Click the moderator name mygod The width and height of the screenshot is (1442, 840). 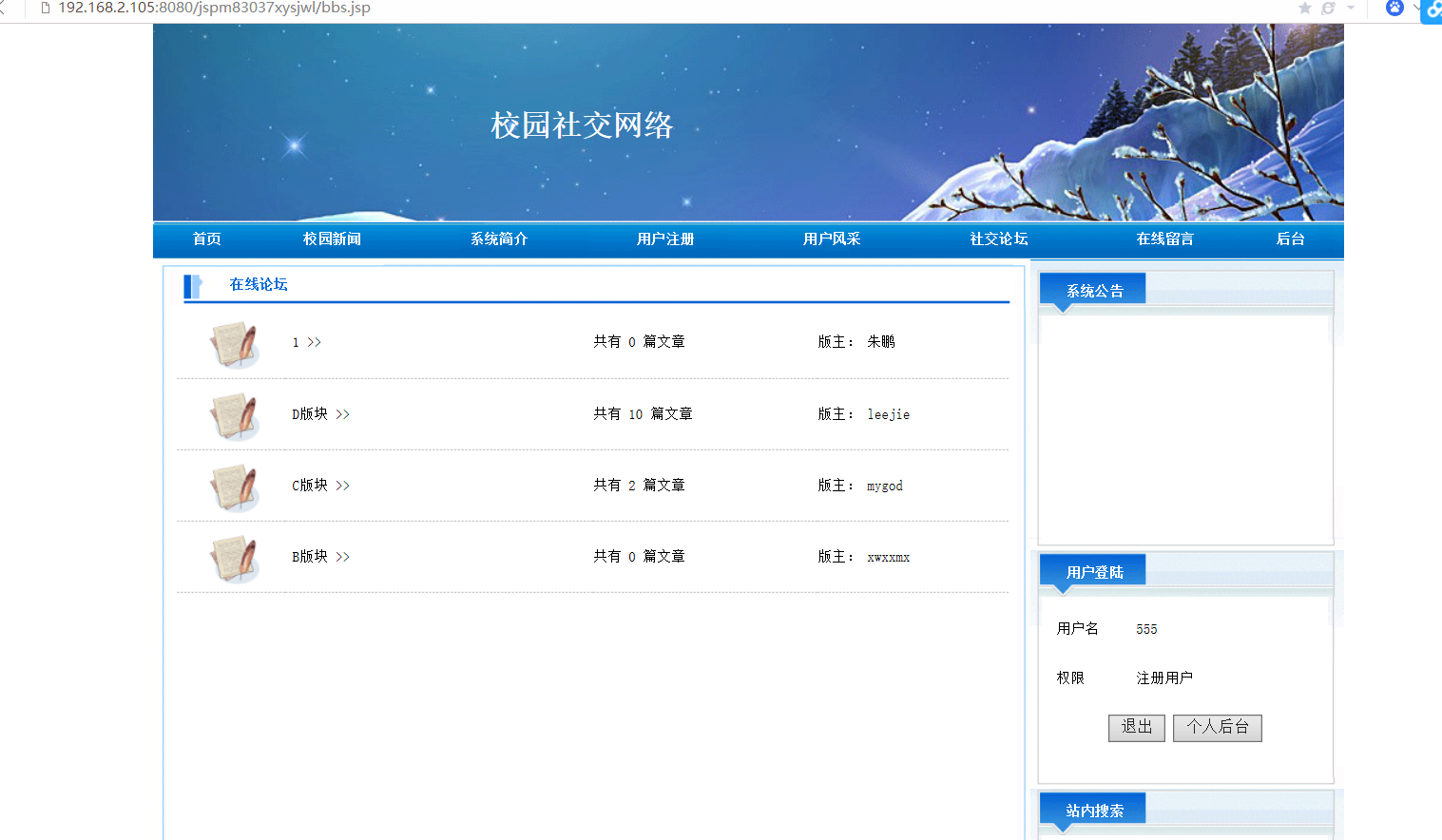click(885, 486)
